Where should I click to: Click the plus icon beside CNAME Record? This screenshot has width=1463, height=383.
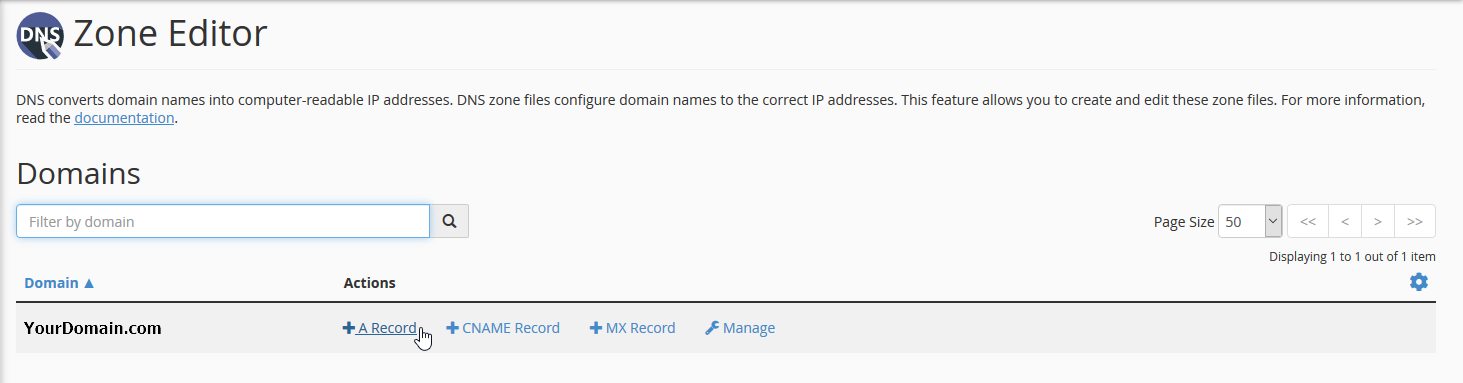[x=452, y=328]
